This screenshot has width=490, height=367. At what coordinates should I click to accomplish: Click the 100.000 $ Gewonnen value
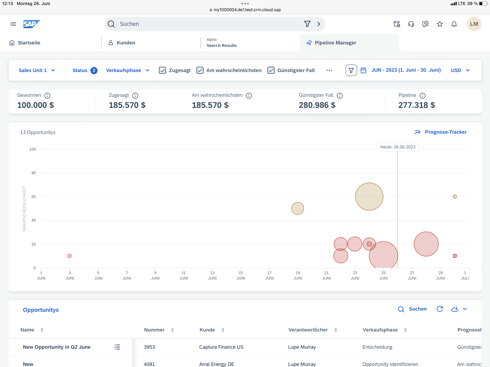tap(35, 105)
